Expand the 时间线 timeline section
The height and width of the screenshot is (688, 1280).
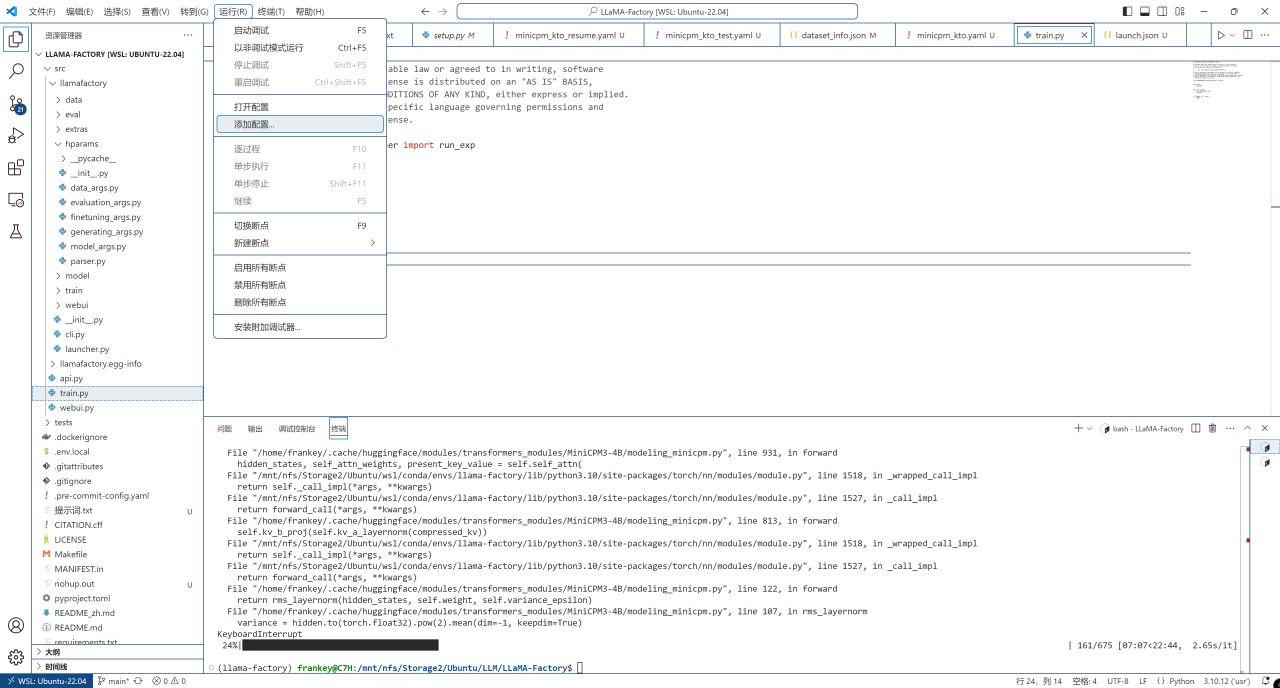point(117,666)
